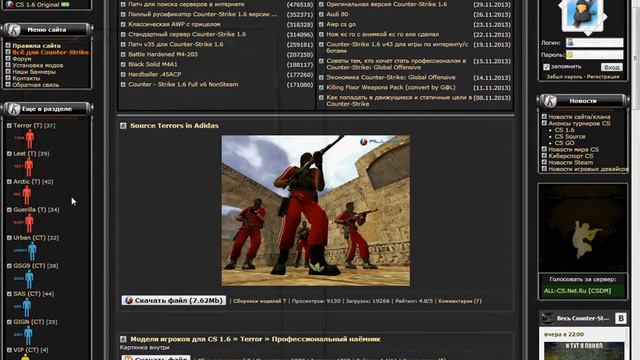Open Контакты menu item
640x360 pixels.
pyautogui.click(x=26, y=78)
